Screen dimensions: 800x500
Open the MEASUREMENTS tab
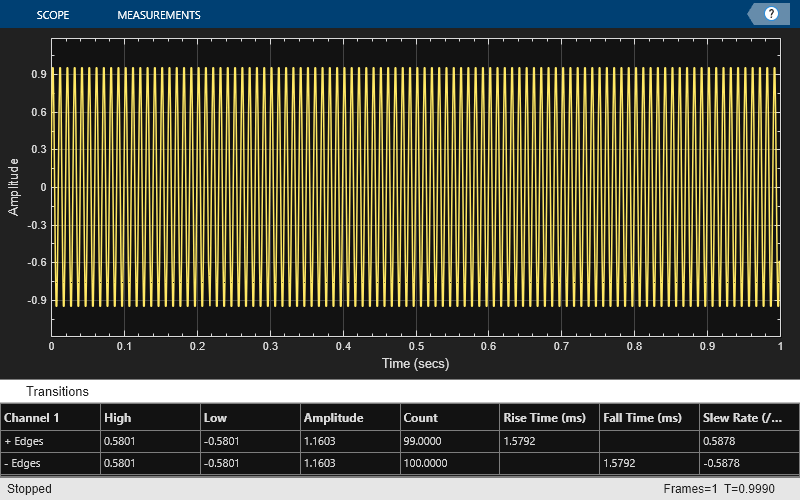point(159,15)
